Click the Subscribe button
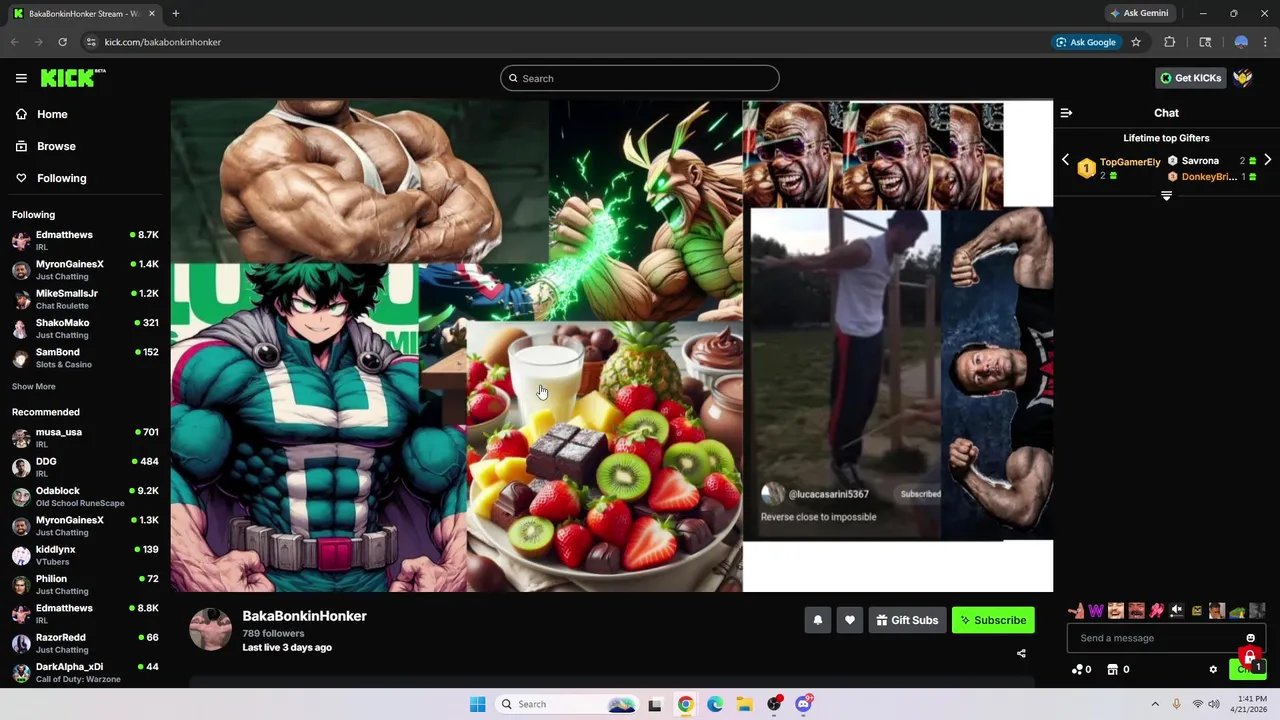1280x720 pixels. 993,620
